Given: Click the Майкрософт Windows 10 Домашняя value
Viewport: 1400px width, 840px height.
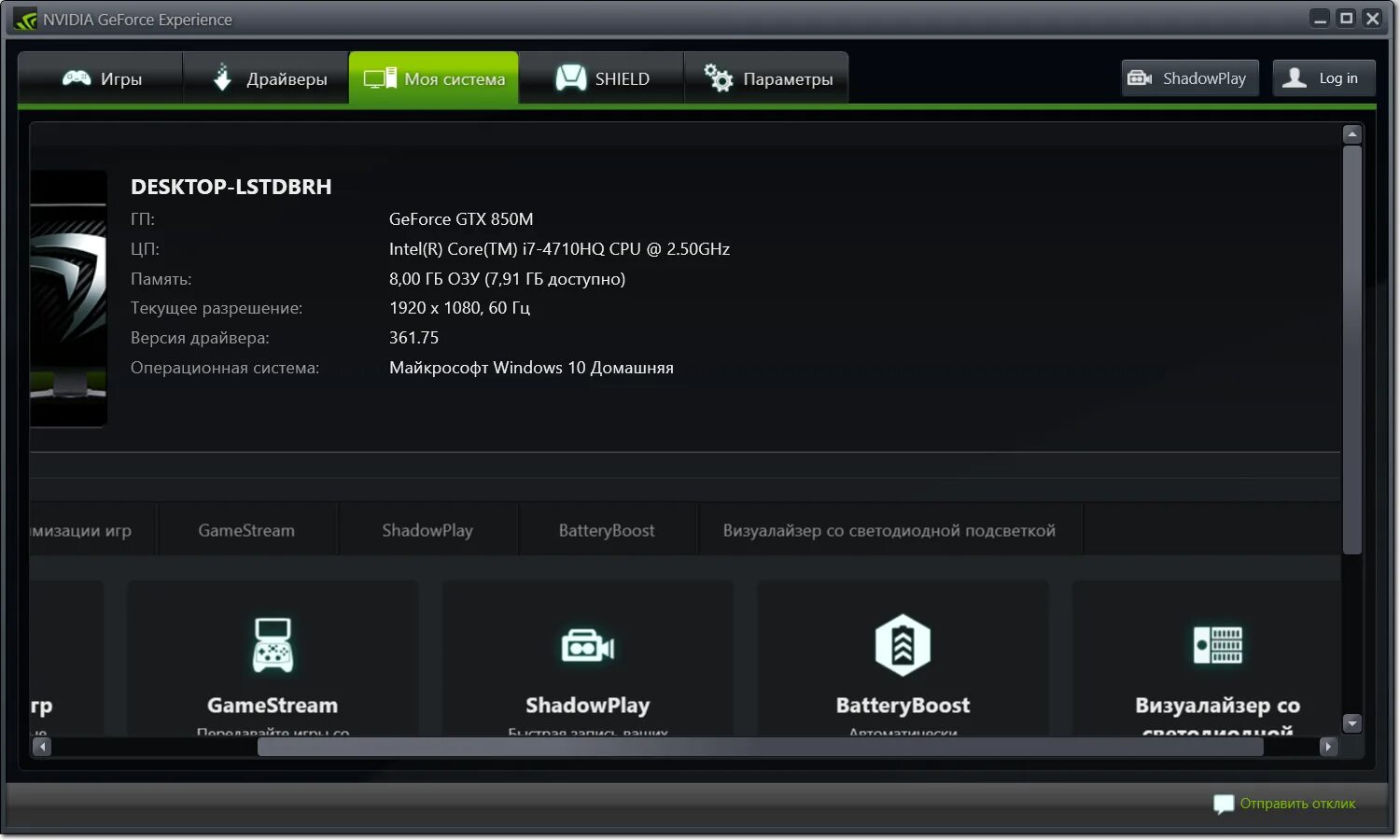Looking at the screenshot, I should (531, 368).
